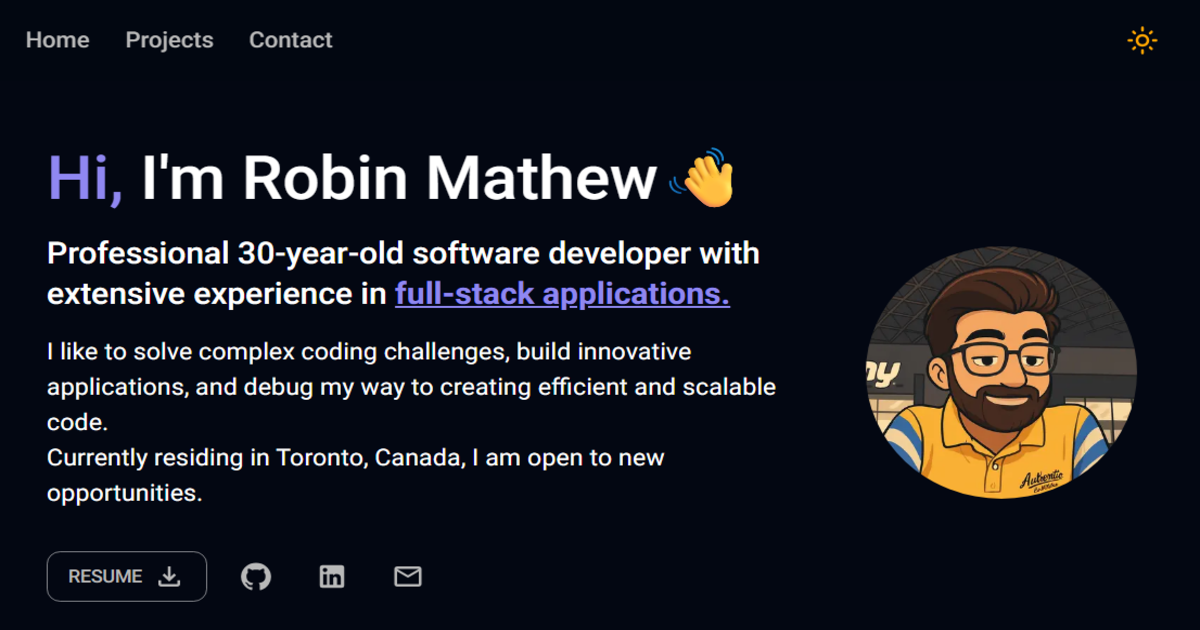Go to the Contact section

(x=290, y=40)
